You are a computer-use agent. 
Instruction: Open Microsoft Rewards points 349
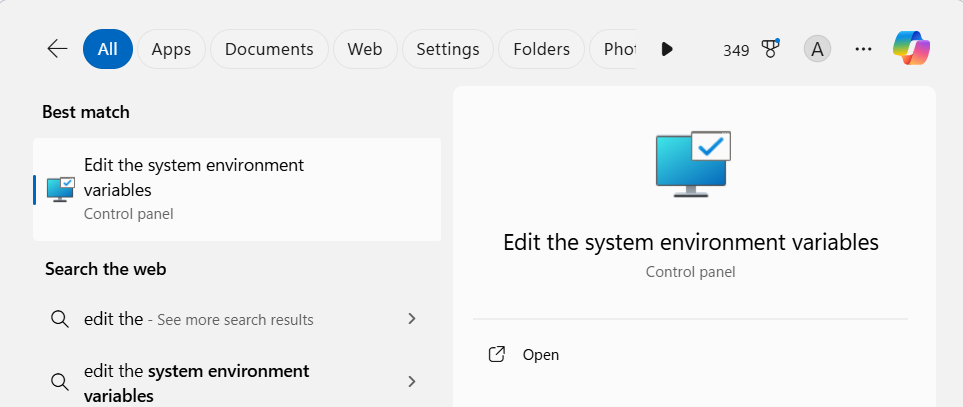click(x=736, y=50)
